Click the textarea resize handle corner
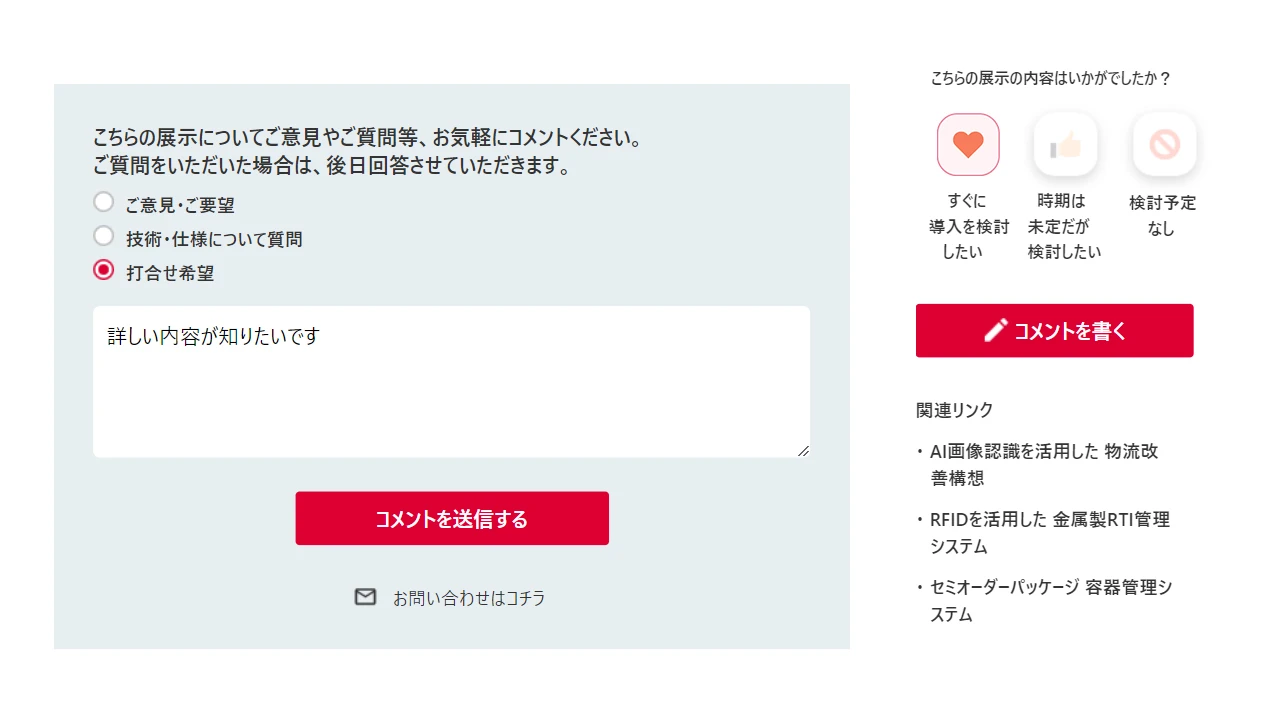 pos(803,451)
